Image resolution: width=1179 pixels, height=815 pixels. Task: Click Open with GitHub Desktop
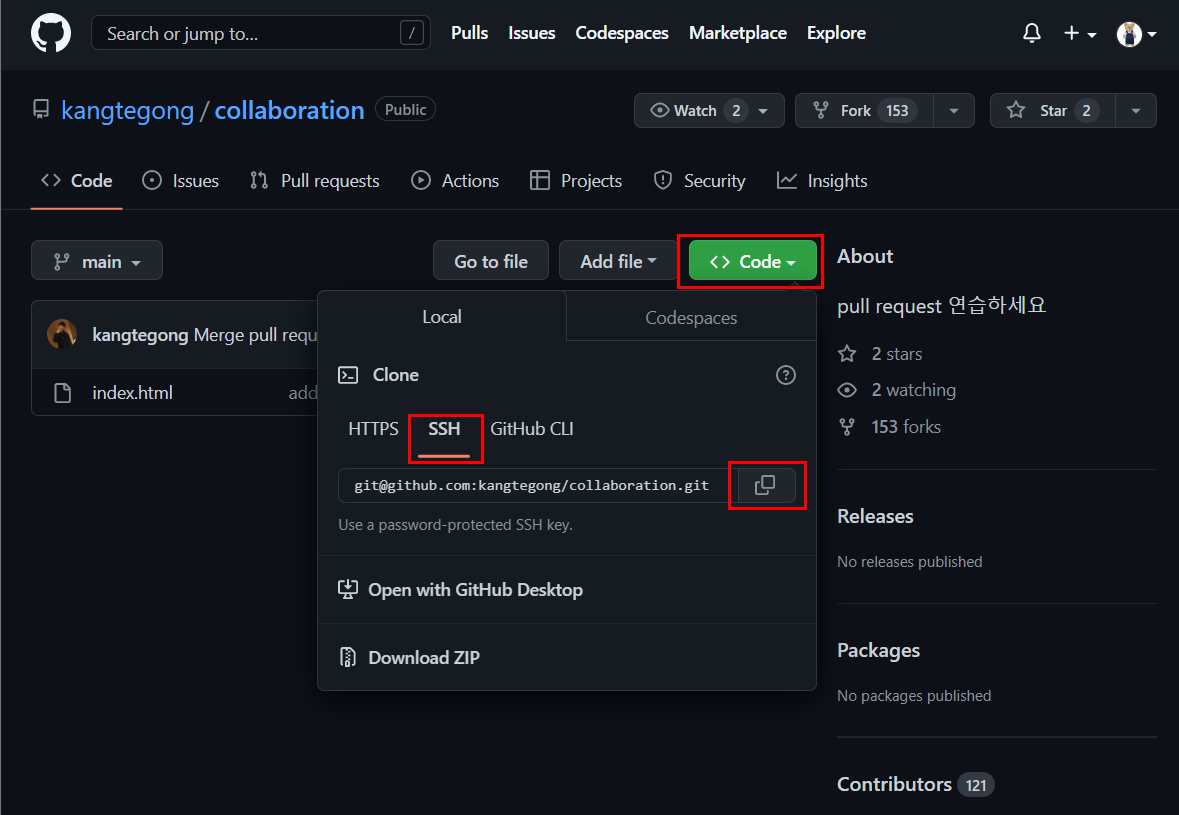pyautogui.click(x=461, y=589)
